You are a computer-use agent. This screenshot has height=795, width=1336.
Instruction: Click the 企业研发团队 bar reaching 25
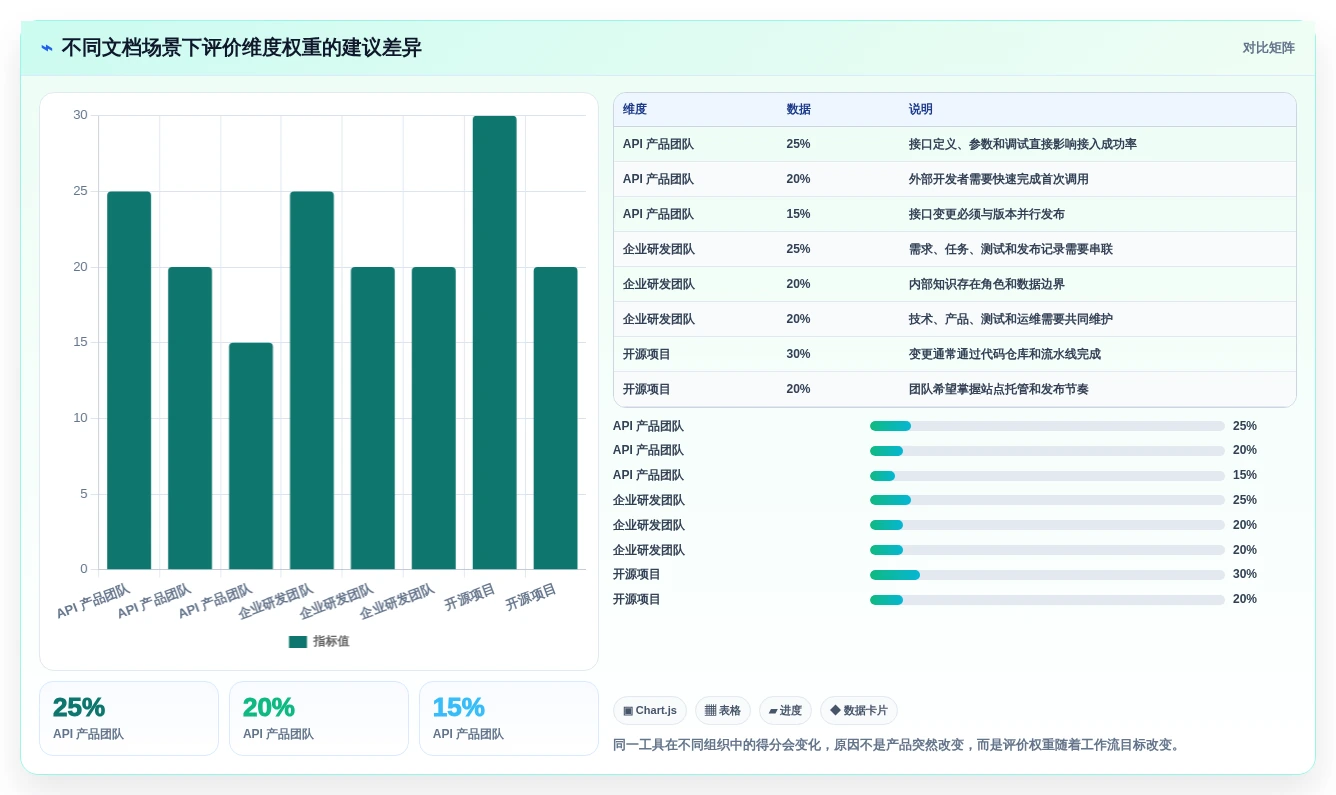point(312,381)
